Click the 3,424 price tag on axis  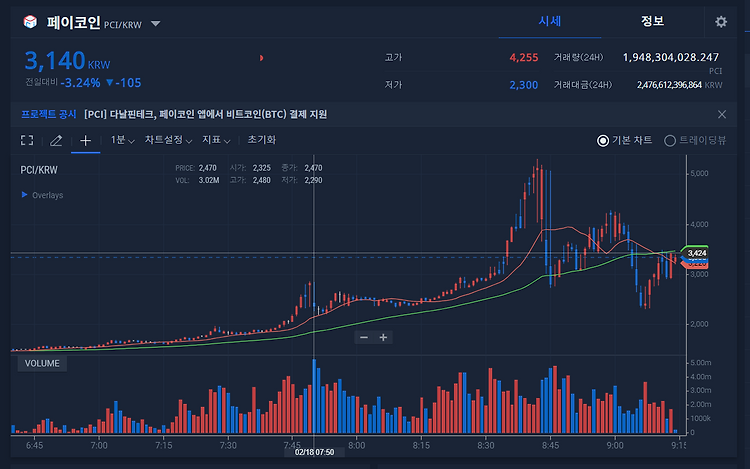click(696, 253)
